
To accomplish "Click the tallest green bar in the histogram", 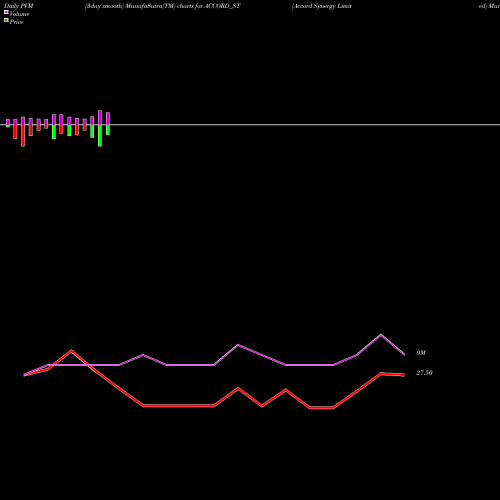I will click(x=100, y=136).
